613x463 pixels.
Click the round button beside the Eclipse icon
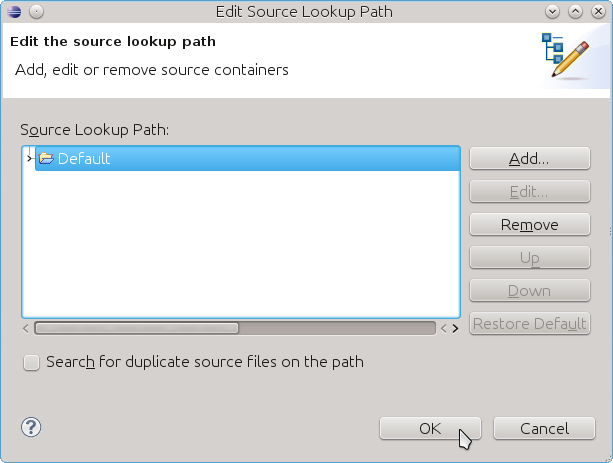[x=36, y=12]
